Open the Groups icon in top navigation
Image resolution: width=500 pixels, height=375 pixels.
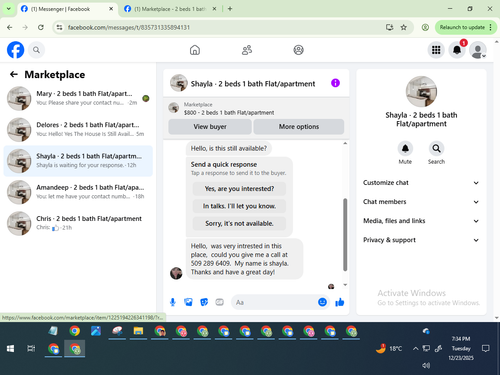point(298,50)
